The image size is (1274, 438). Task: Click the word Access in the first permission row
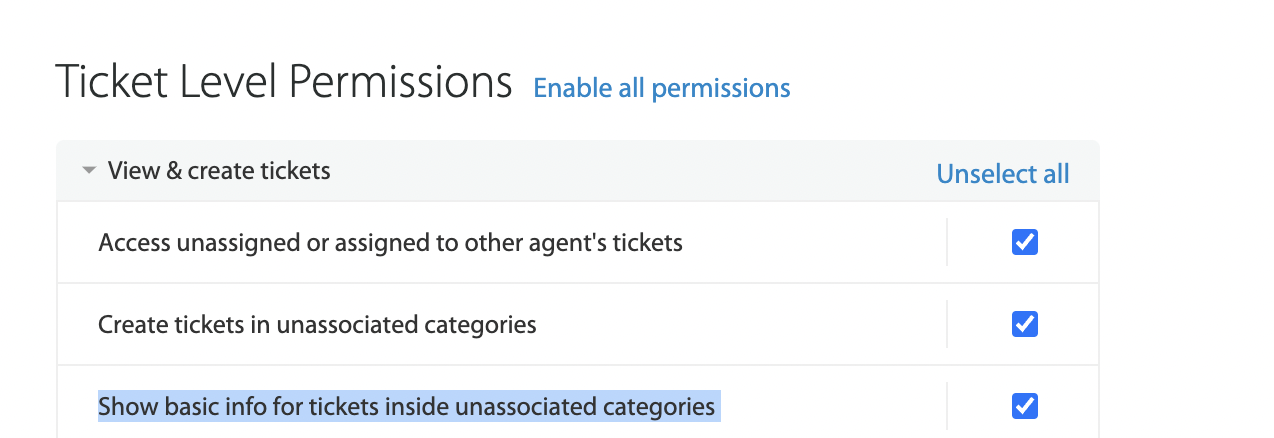(133, 242)
